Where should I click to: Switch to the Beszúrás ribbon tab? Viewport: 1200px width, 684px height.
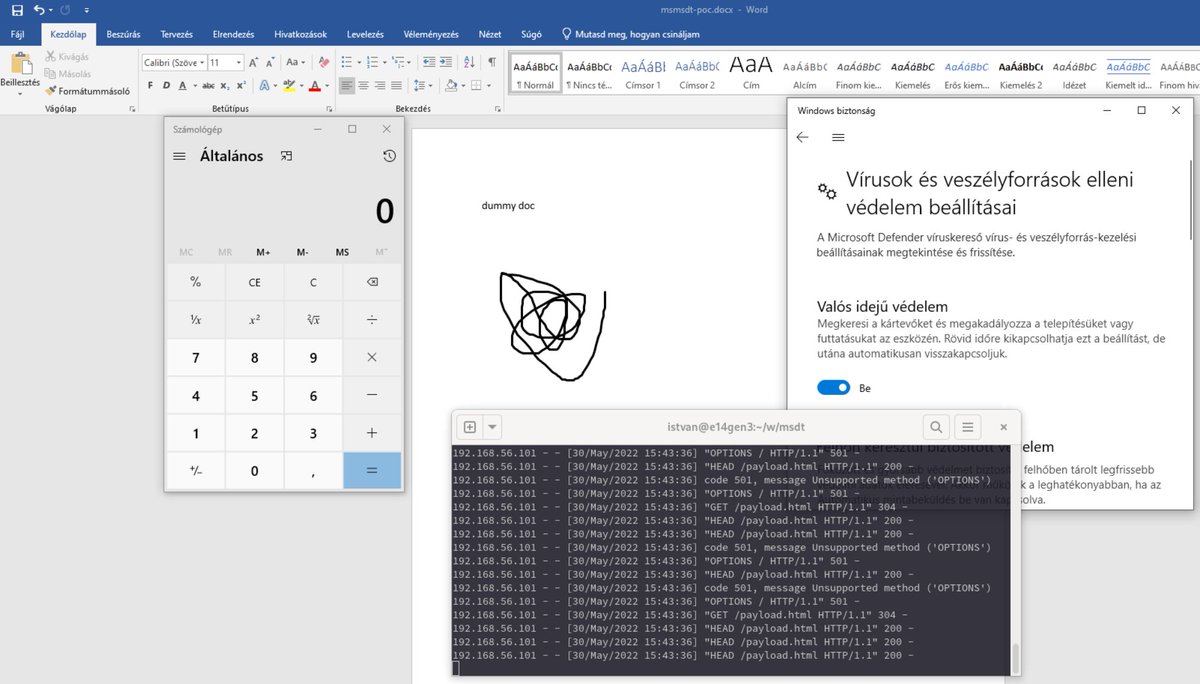(122, 33)
